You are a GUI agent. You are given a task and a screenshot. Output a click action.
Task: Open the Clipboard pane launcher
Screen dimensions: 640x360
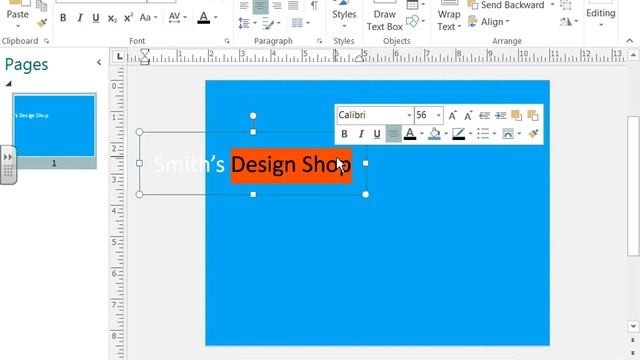click(46, 41)
